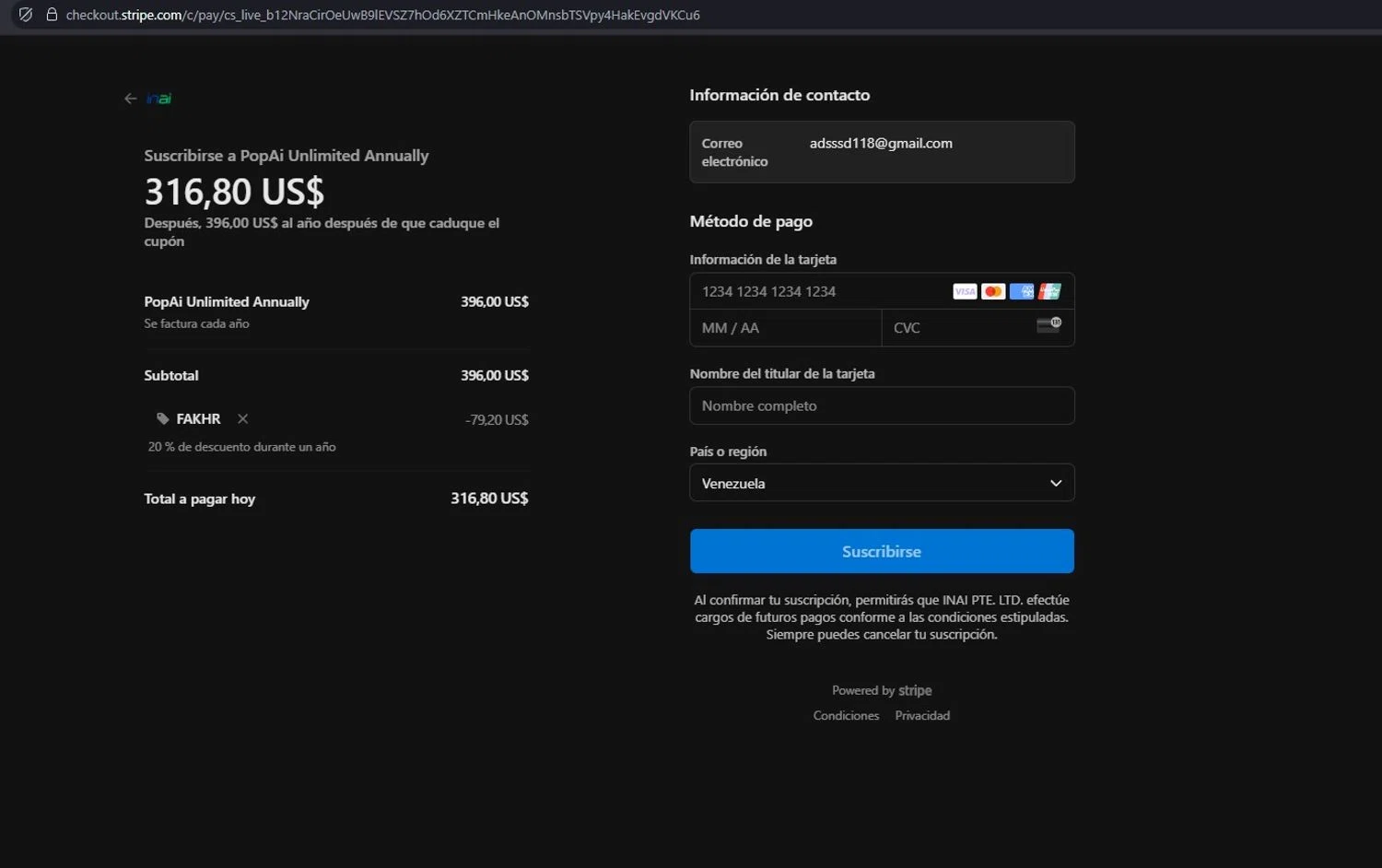Open the Condiciones link
This screenshot has width=1382, height=868.
(x=846, y=715)
